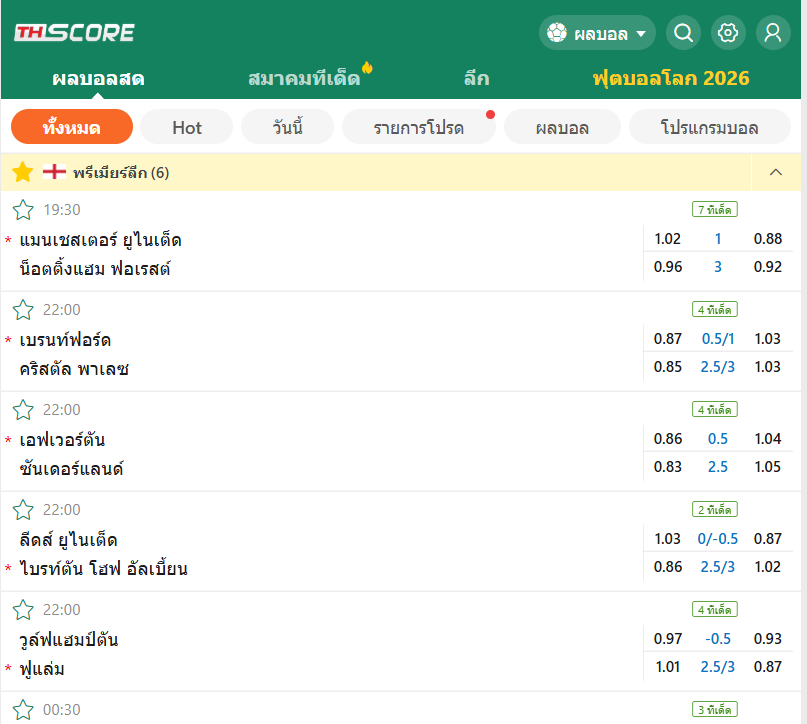Viewport: 807px width, 724px height.
Task: Select the รายการโปรด filter
Action: [418, 127]
